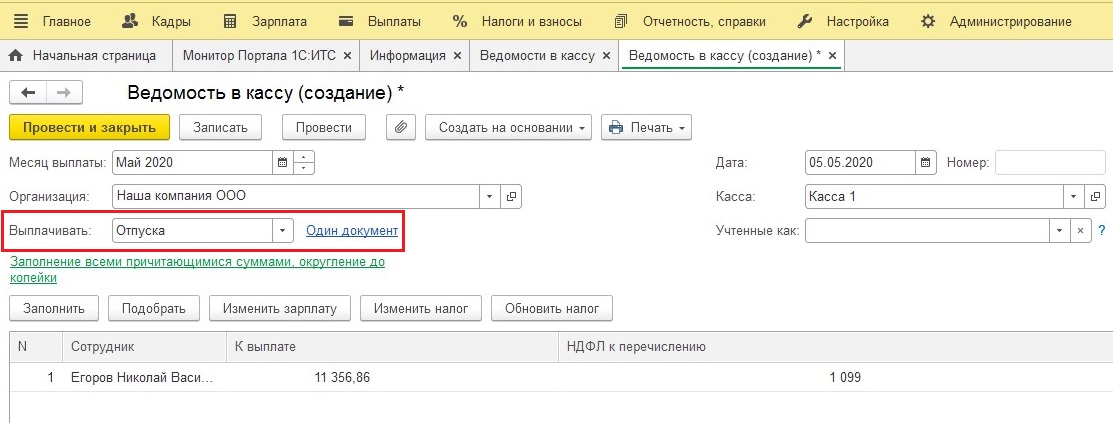Clear the Учтенные как field with X
The image size is (1113, 423).
1079,231
